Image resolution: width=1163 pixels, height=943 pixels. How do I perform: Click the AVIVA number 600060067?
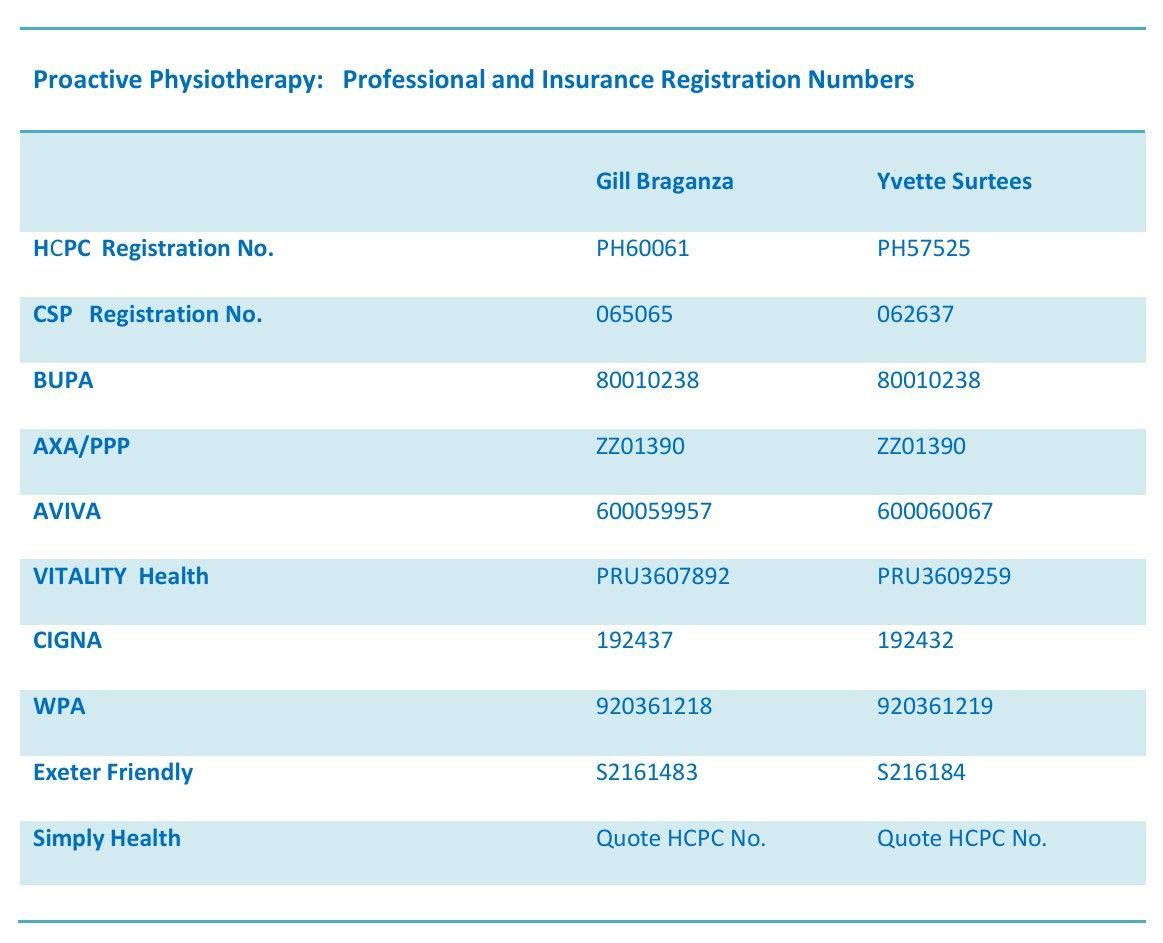pos(935,511)
